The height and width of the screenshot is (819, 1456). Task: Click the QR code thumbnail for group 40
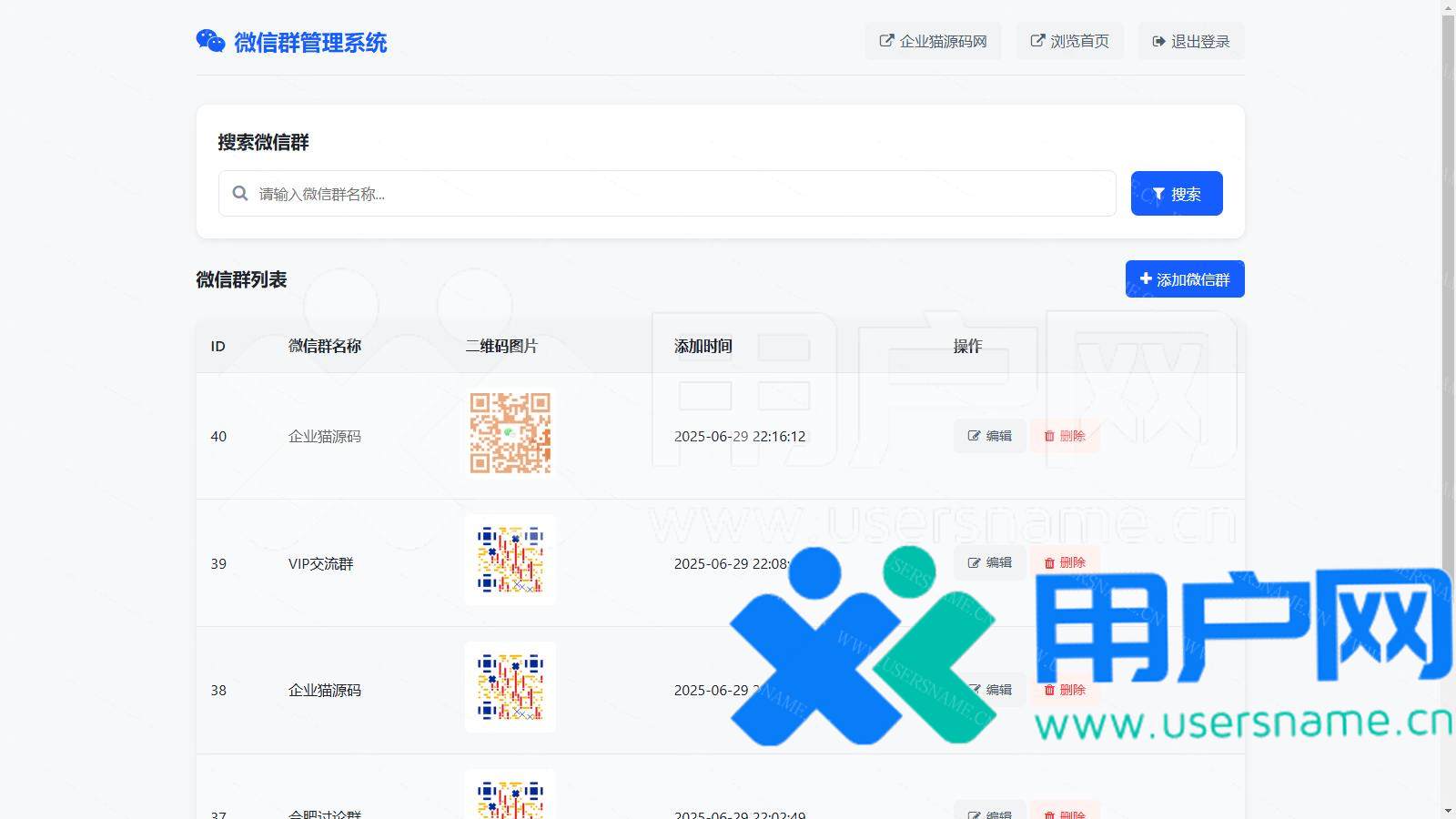point(510,434)
